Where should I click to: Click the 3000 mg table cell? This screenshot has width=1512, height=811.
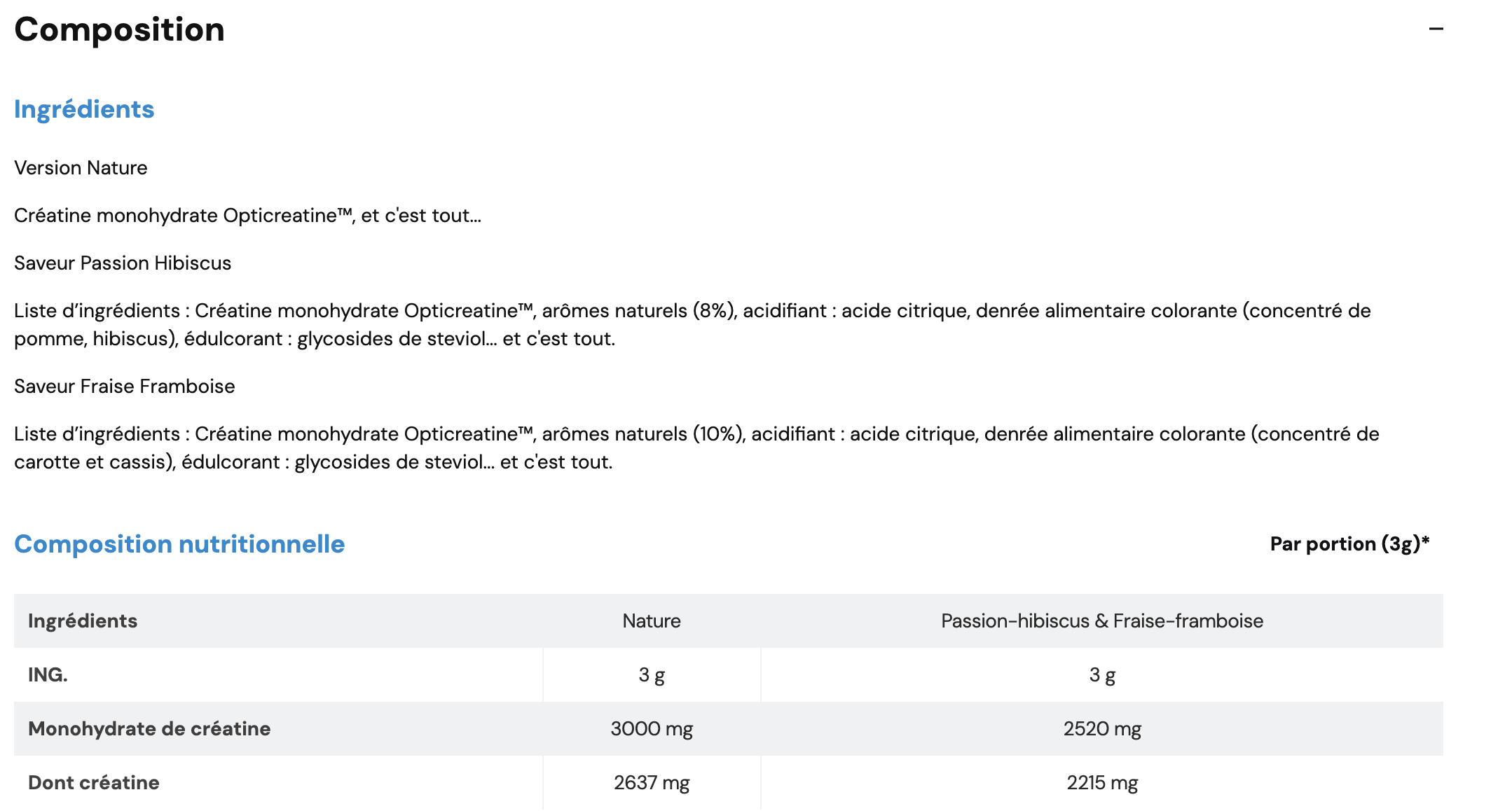pos(652,729)
